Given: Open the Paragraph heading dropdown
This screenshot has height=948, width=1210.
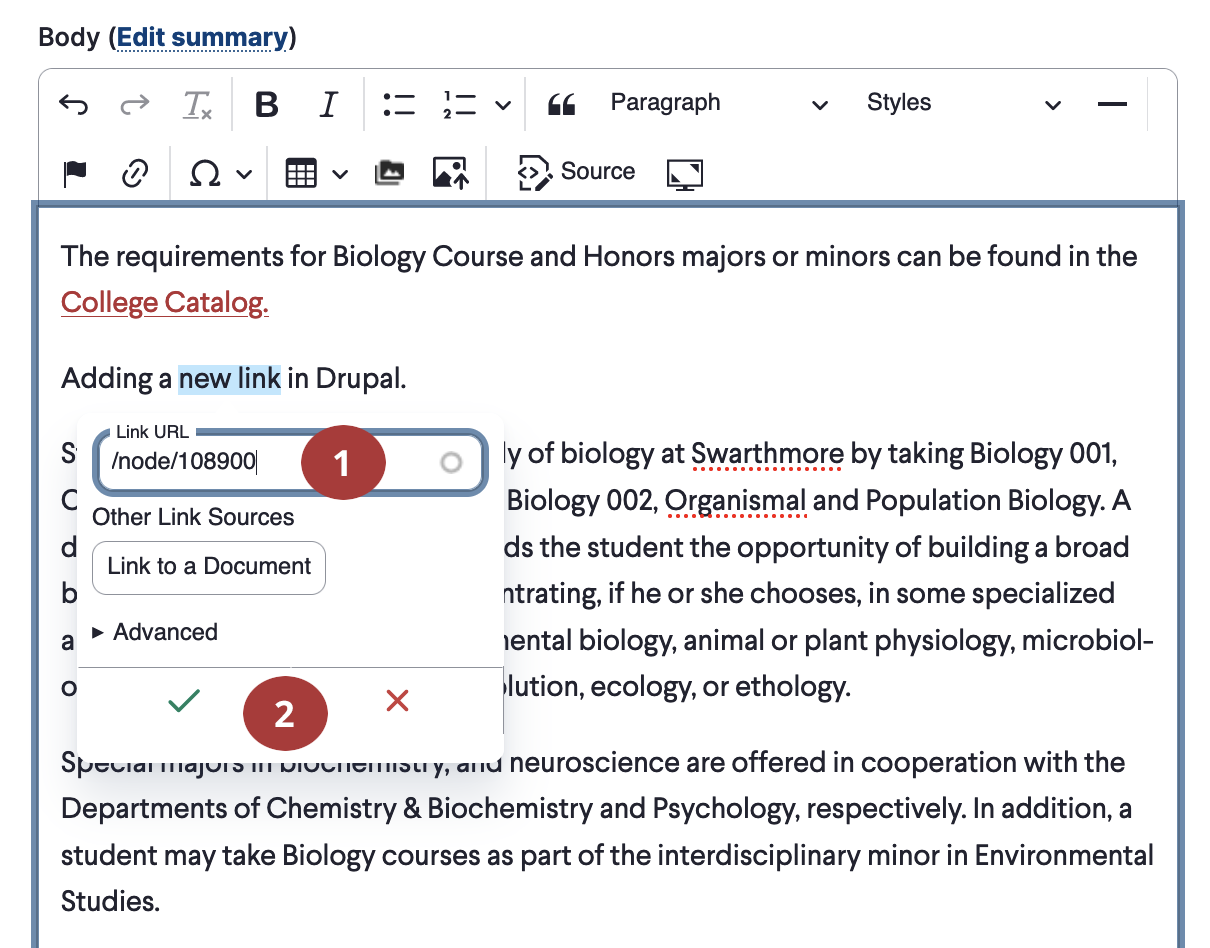Looking at the screenshot, I should click(718, 103).
